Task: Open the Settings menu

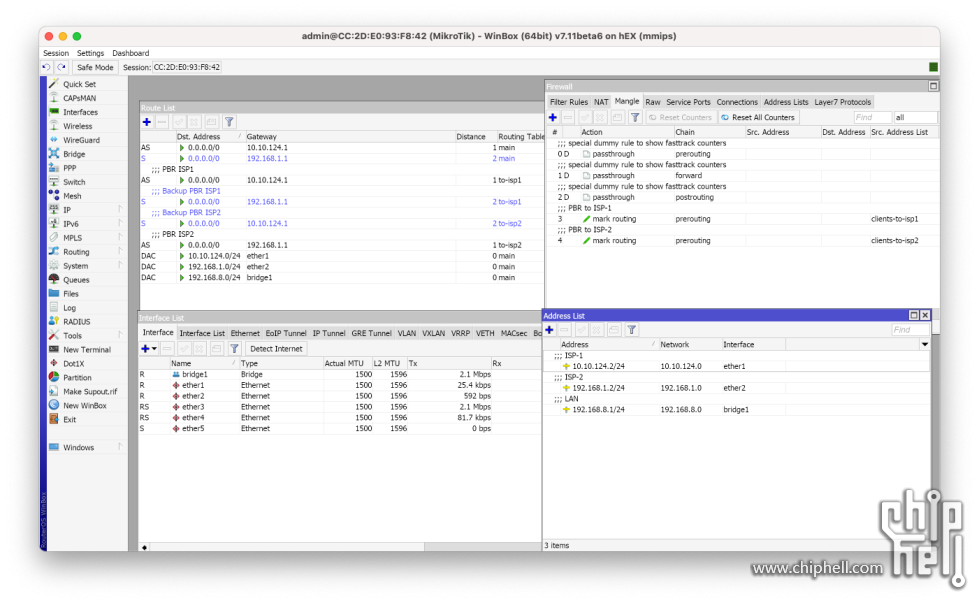Action: pos(91,53)
